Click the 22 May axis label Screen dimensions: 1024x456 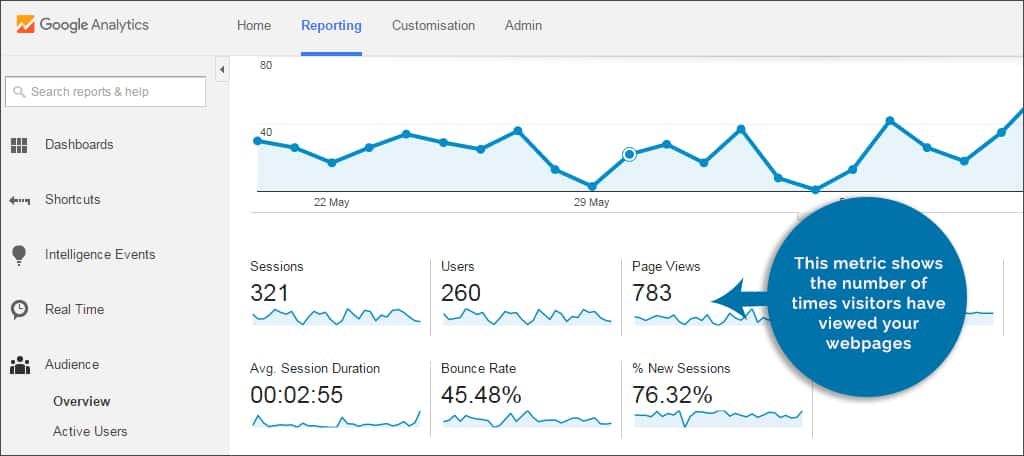tap(332, 203)
